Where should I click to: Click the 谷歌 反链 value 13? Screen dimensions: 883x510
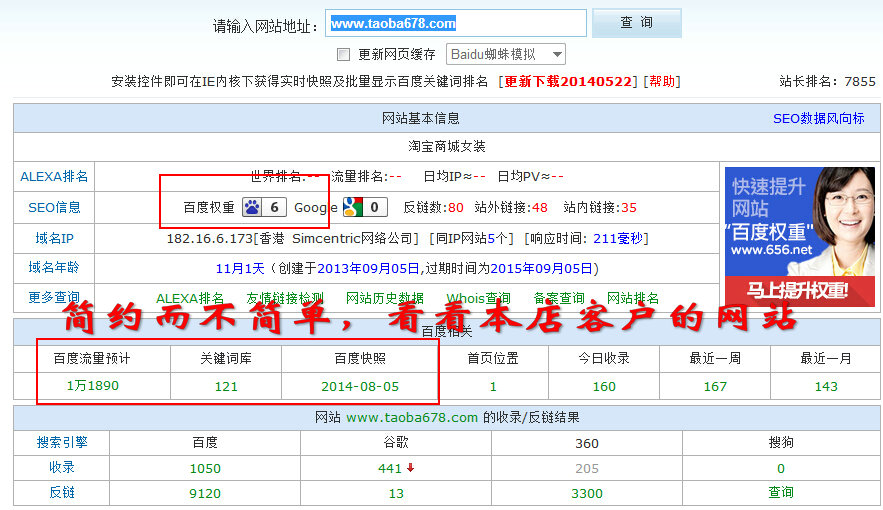pyautogui.click(x=396, y=494)
